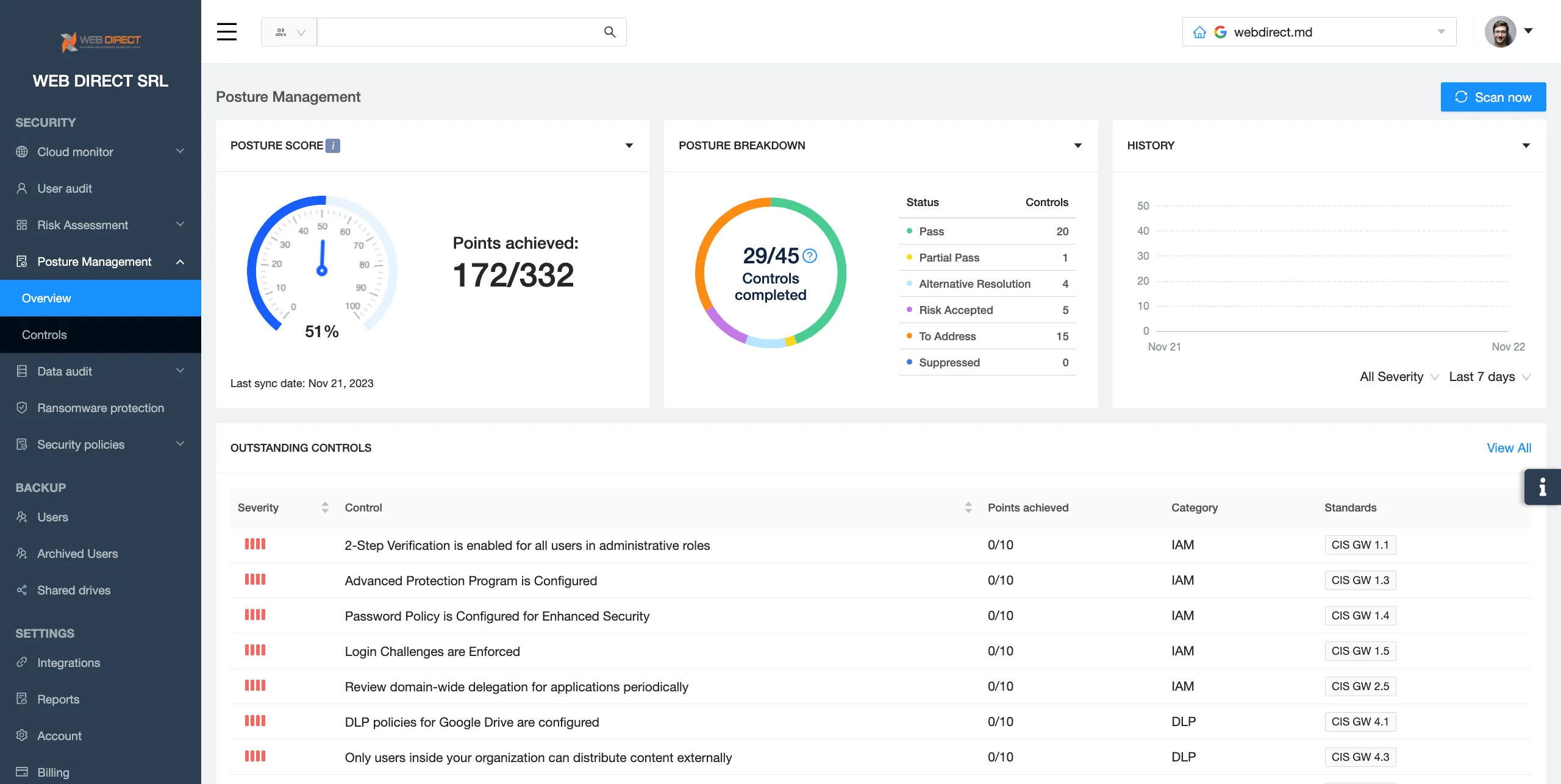Select Cloud monitor in the sidebar

[x=75, y=152]
